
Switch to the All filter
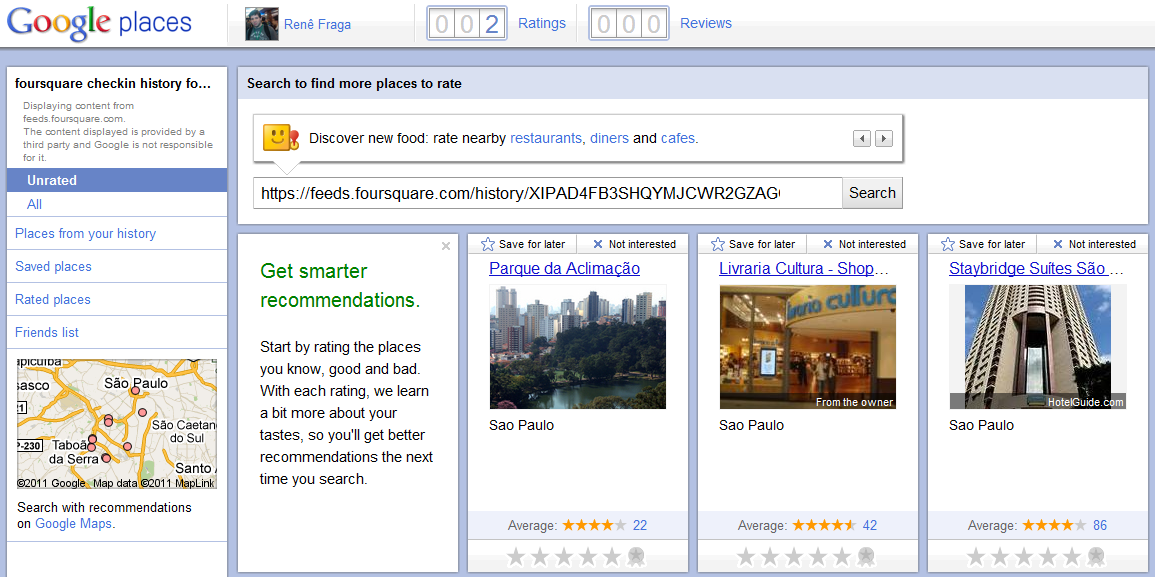click(x=35, y=204)
